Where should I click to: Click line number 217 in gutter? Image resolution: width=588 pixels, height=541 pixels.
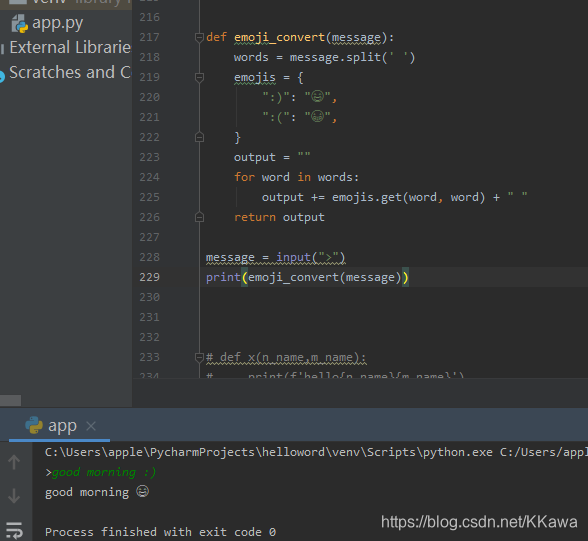[x=149, y=37]
